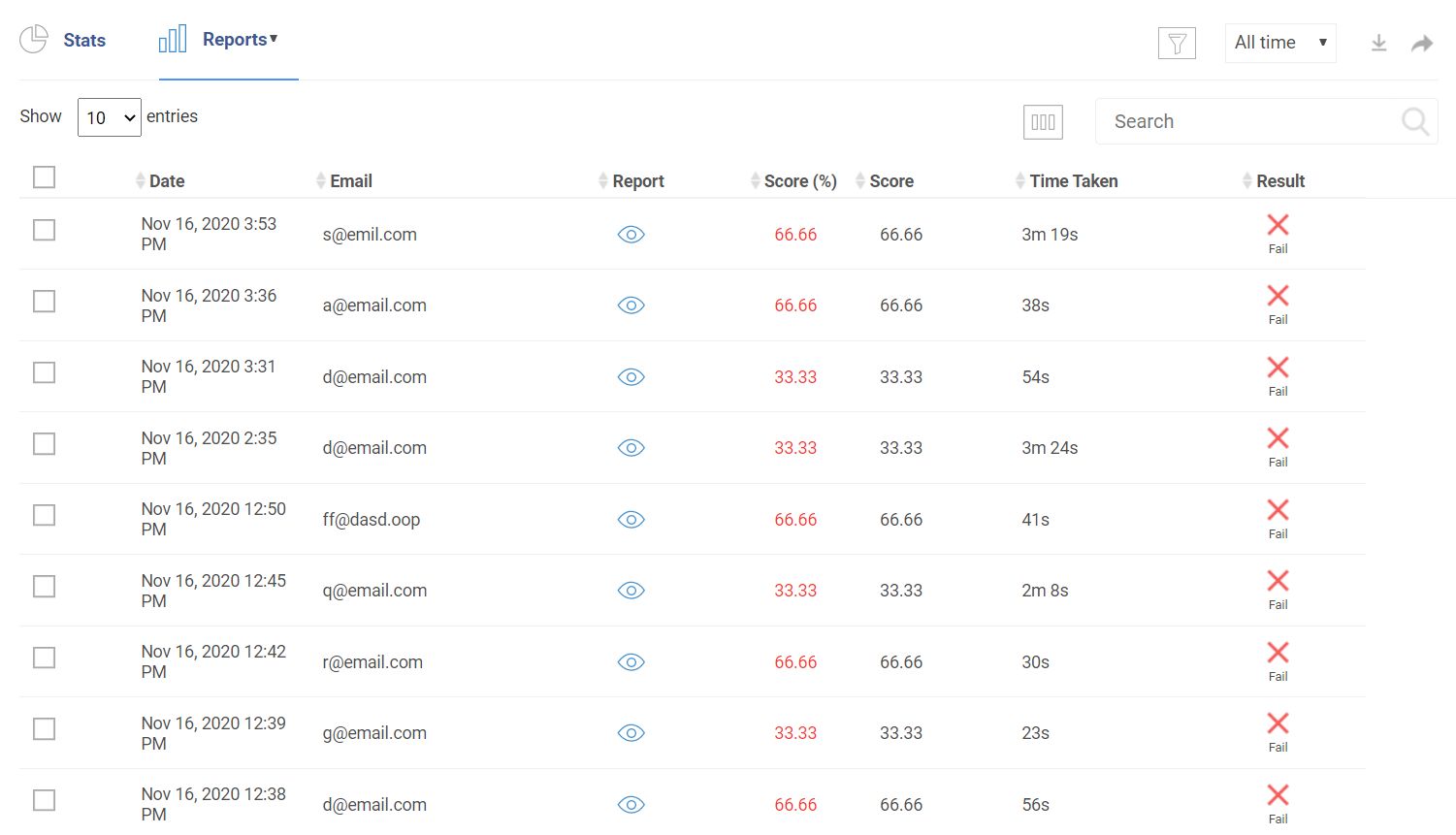Open the filter funnel icon

tap(1177, 43)
